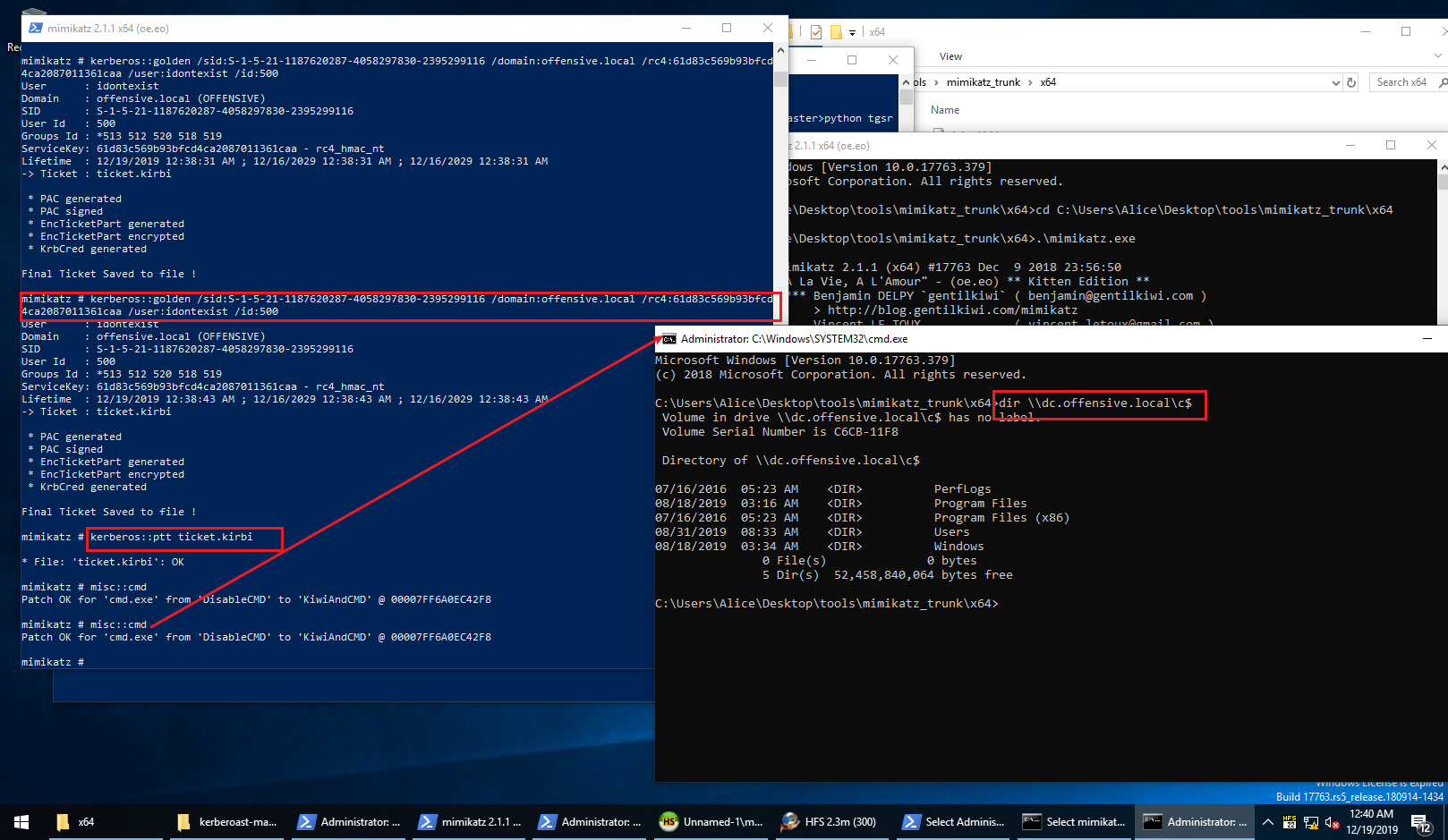Click the HFS system tray icon

1290,822
